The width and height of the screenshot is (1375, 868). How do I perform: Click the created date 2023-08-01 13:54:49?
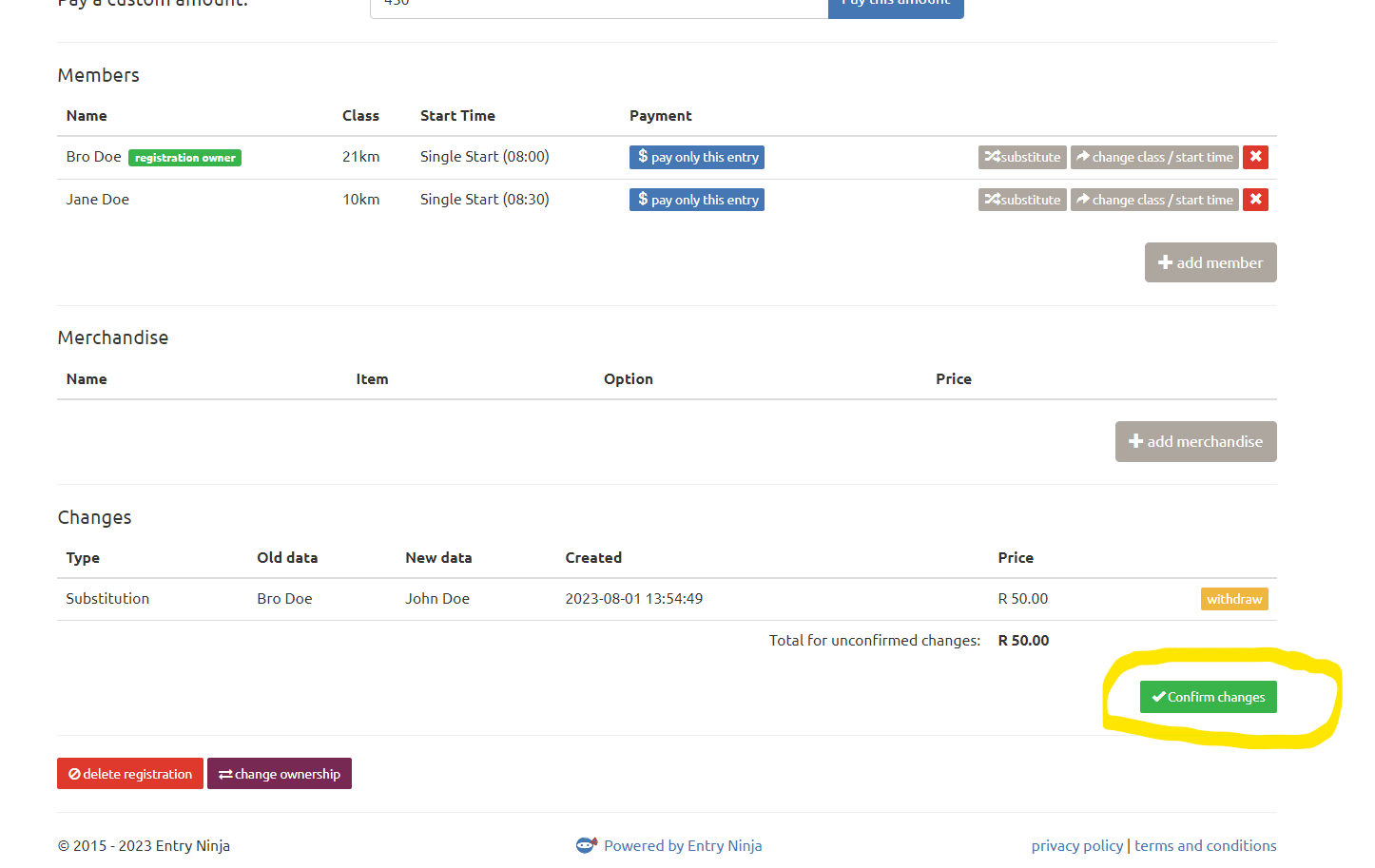(x=634, y=599)
